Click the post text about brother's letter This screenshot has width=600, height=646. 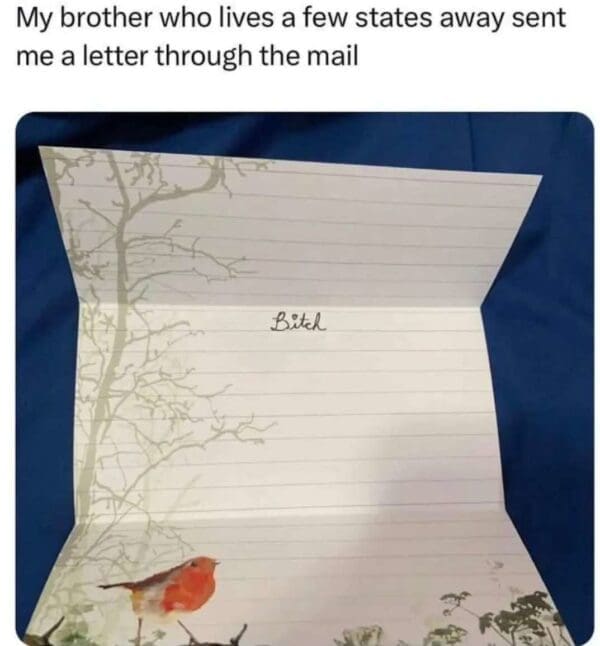[291, 36]
